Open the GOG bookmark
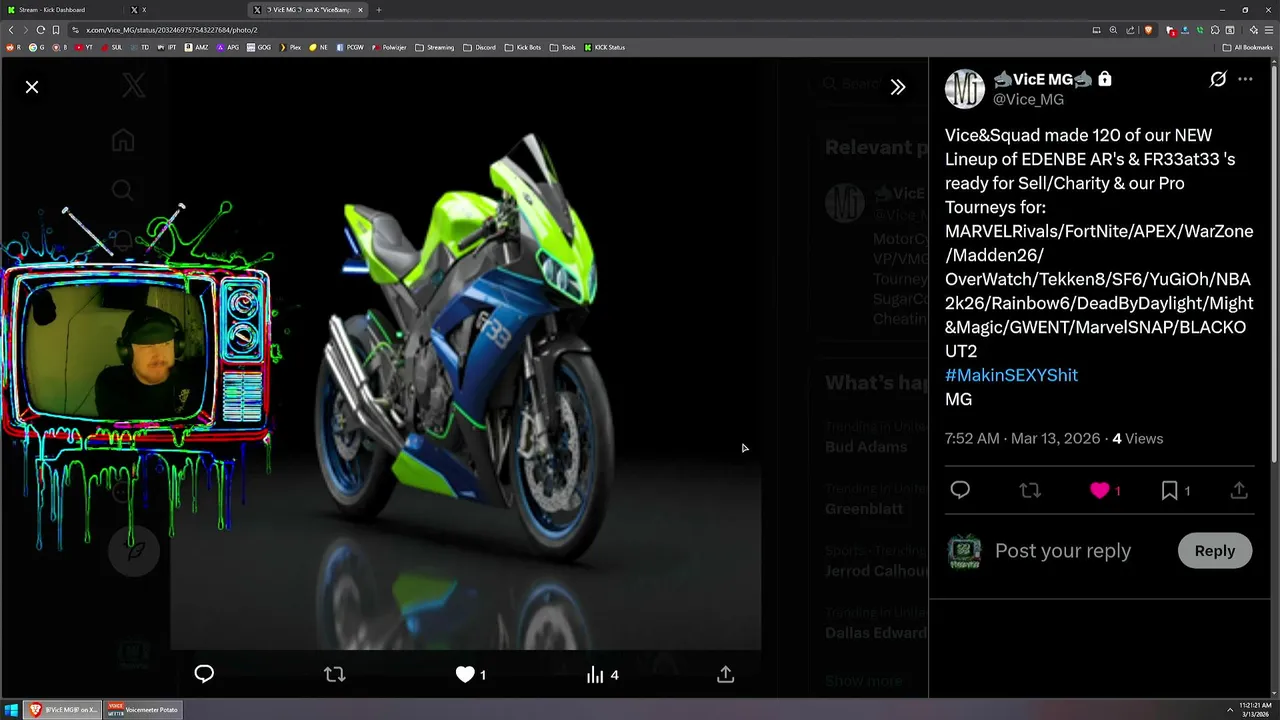 [x=259, y=47]
